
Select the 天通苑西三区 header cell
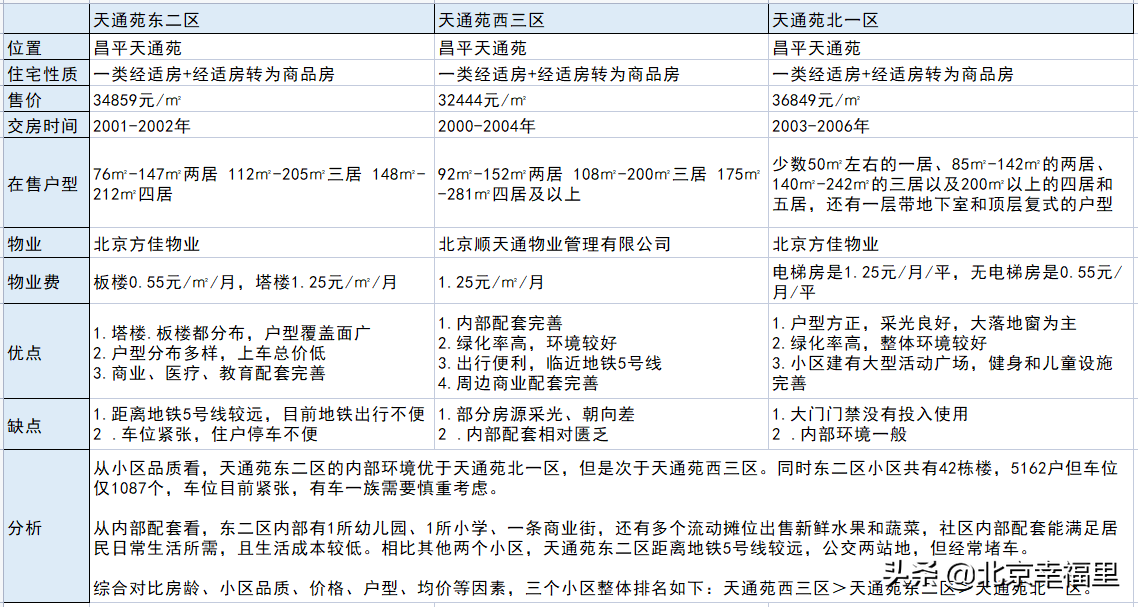click(601, 20)
